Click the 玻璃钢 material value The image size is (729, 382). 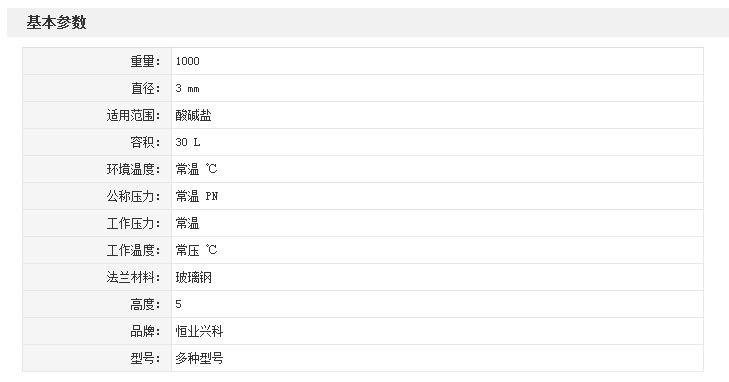pos(193,277)
